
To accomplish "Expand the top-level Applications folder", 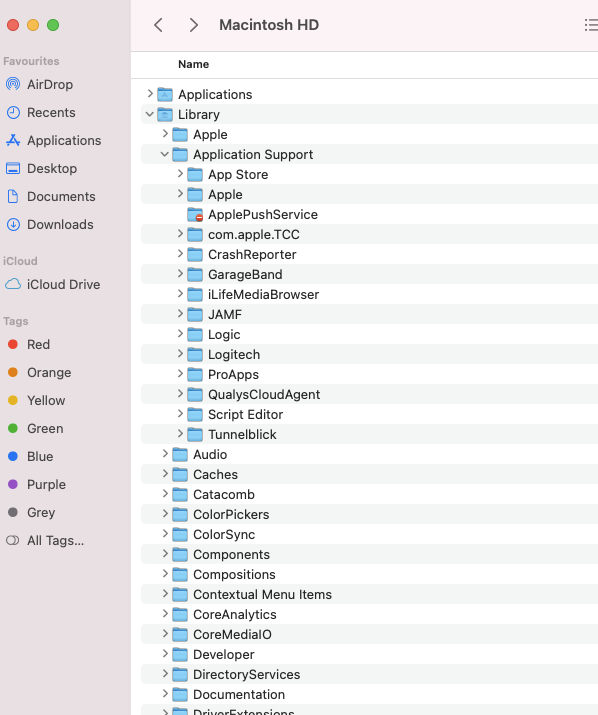I will click(150, 94).
